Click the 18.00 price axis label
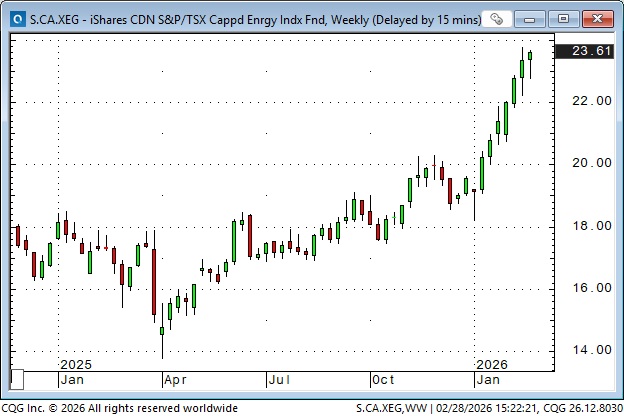This screenshot has width=624, height=416. coord(589,226)
